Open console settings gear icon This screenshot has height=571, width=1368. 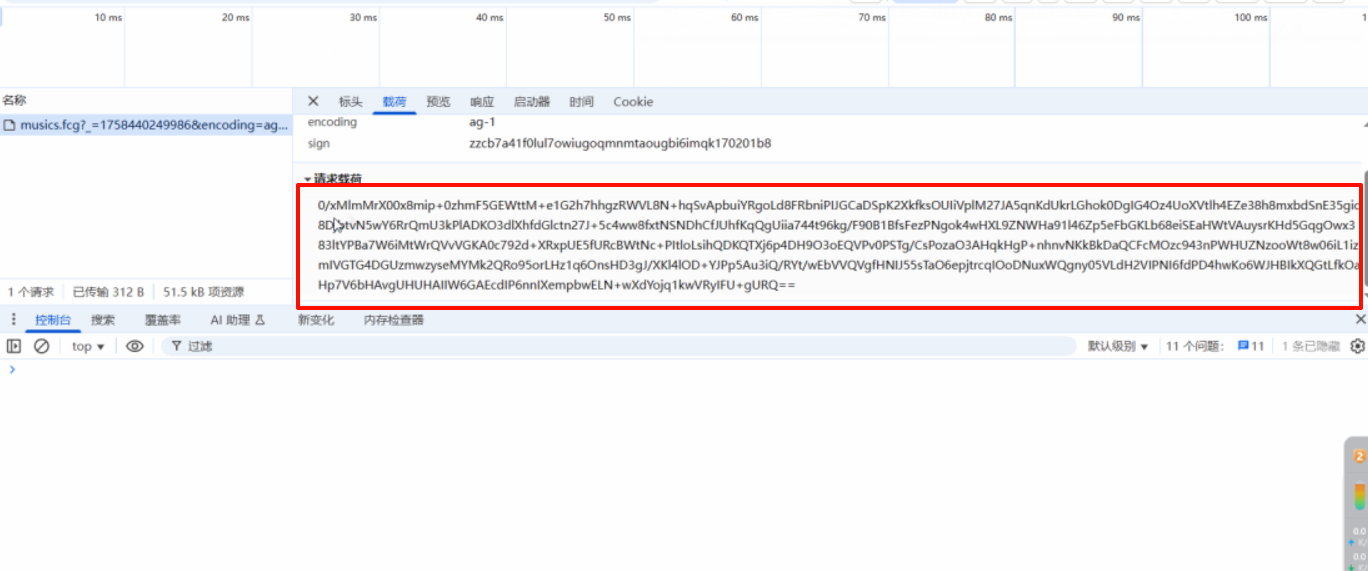tap(1357, 346)
